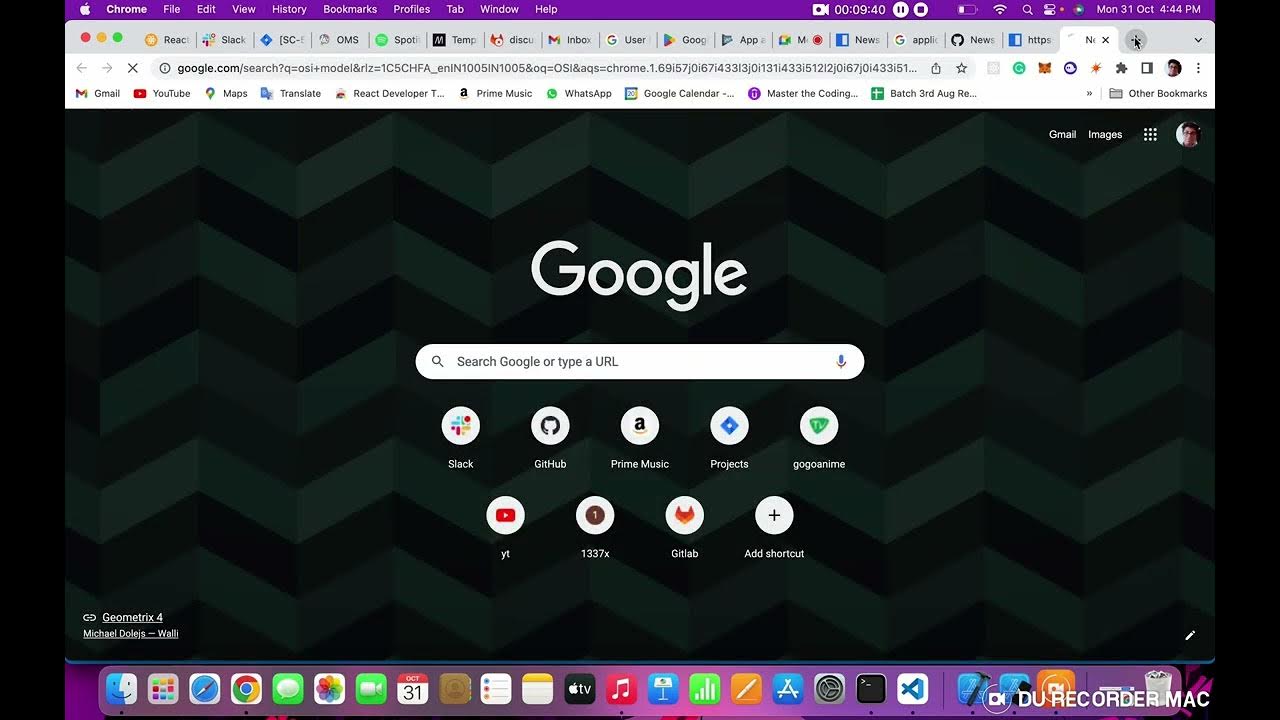Open the Profiles menu in the menu bar
Screen dimensions: 1280x720
pyautogui.click(x=411, y=9)
